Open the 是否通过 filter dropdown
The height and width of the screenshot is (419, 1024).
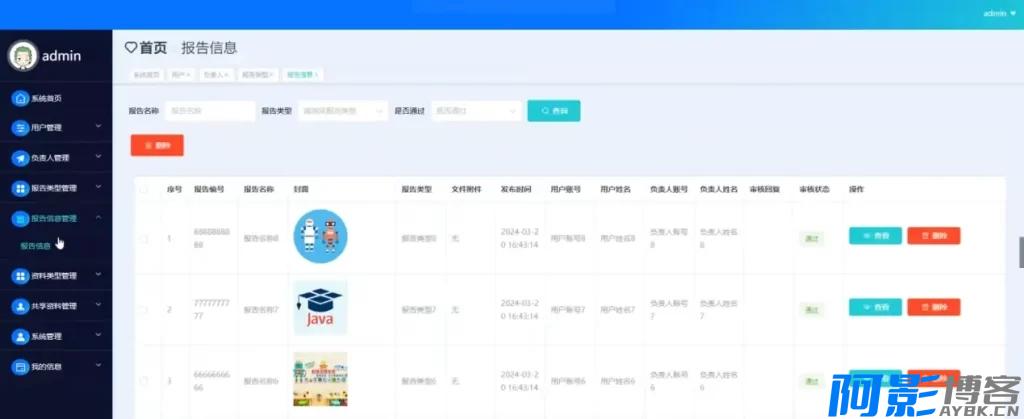point(476,111)
